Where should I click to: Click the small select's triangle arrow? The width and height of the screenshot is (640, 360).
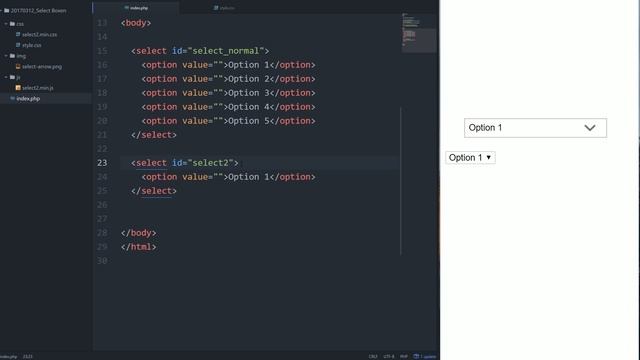coord(489,158)
